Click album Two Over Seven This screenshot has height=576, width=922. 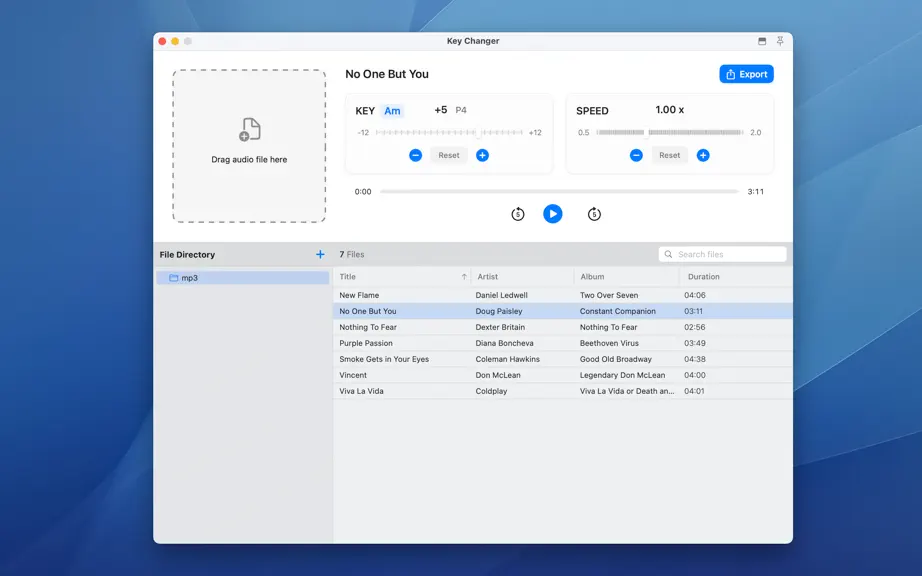click(x=609, y=295)
